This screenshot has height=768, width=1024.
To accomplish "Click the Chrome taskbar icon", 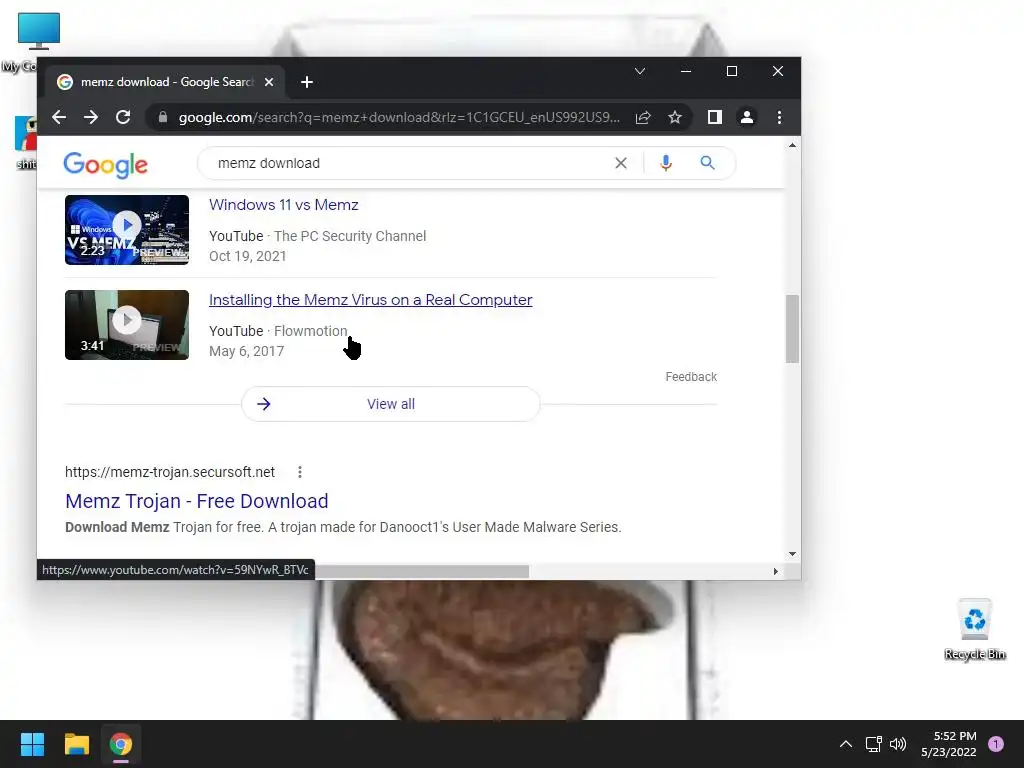I will (121, 744).
